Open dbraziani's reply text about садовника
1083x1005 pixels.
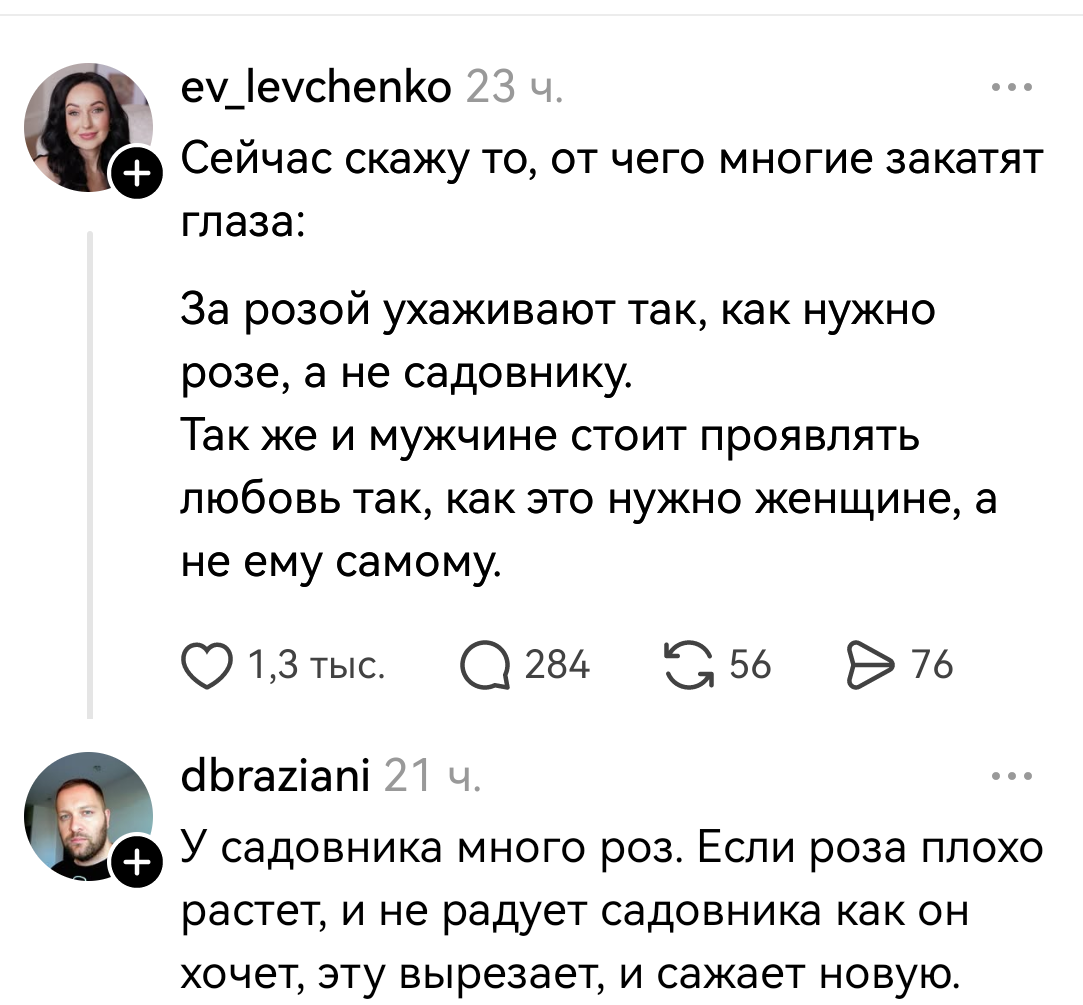click(x=610, y=910)
